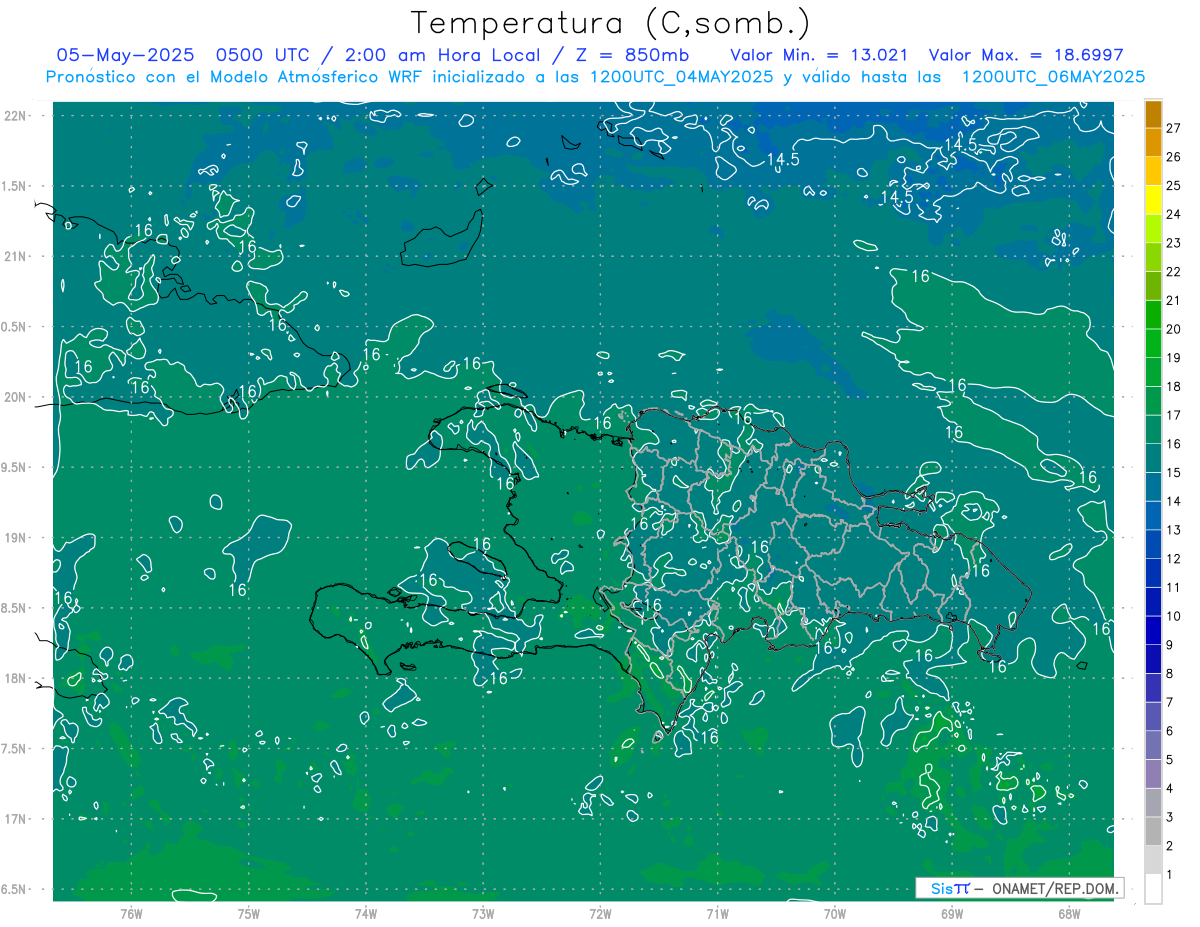Click the '68W' longitude label
The image size is (1200, 927).
(x=1069, y=913)
